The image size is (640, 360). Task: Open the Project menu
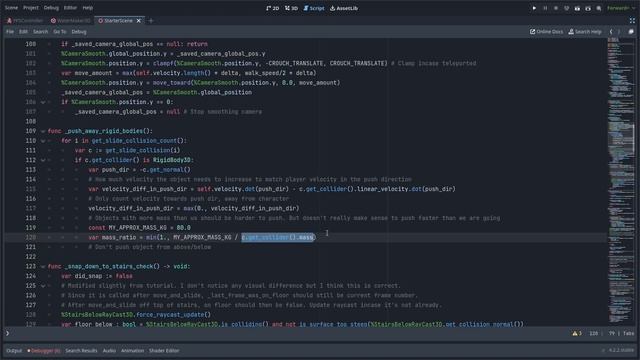coord(31,8)
